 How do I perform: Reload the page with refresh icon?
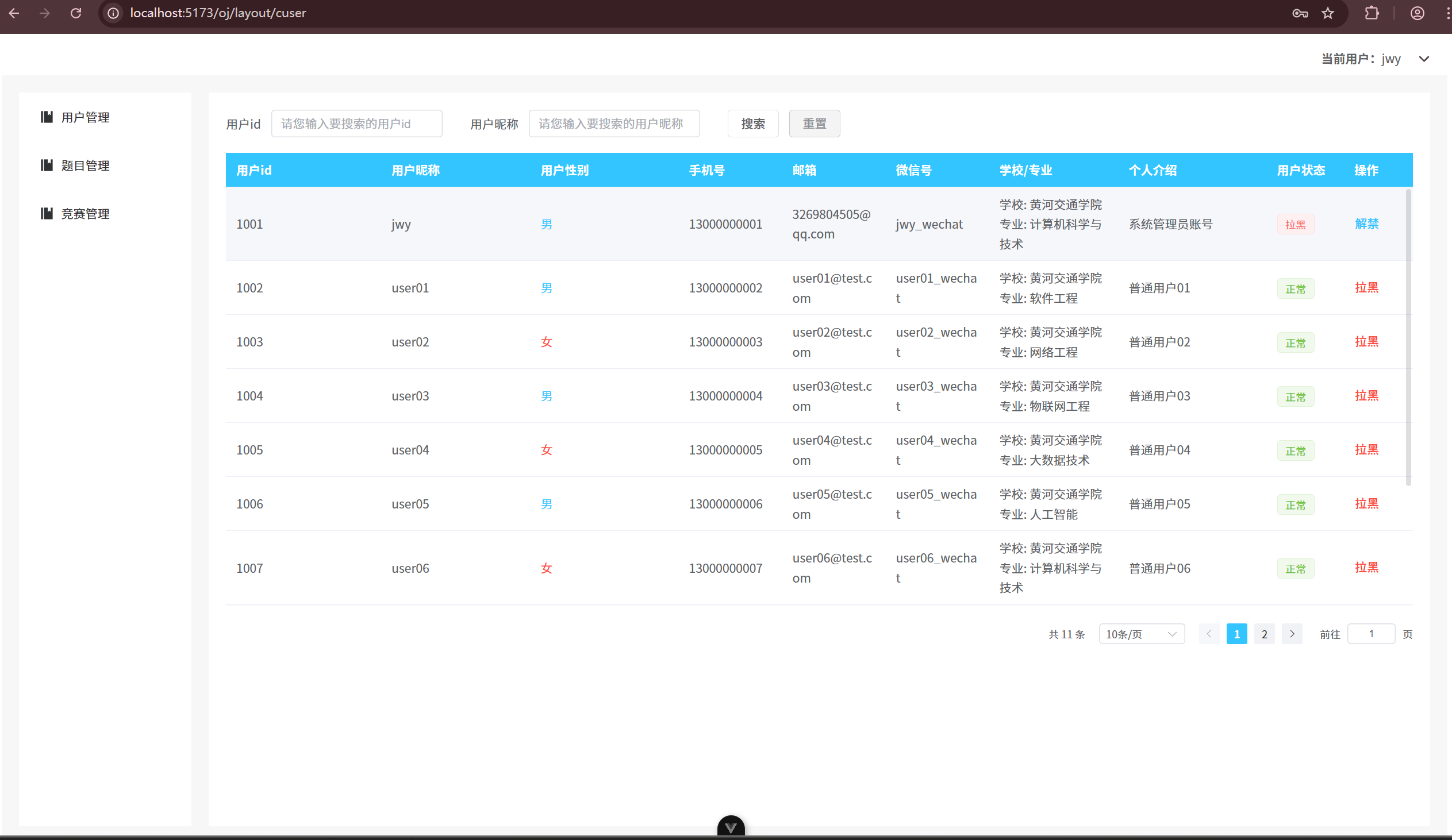pyautogui.click(x=75, y=13)
